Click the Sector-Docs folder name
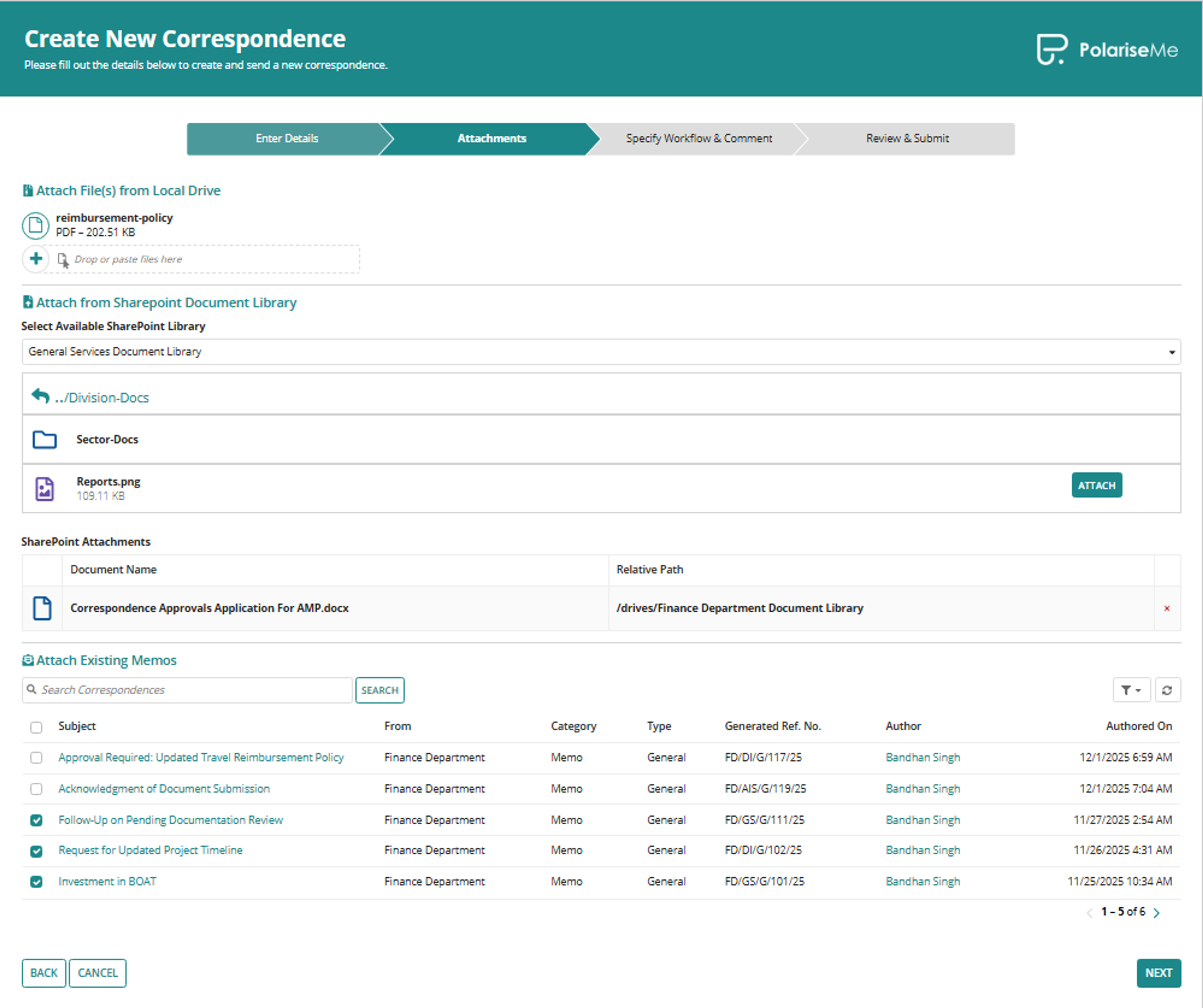This screenshot has height=1008, width=1203. pos(107,440)
